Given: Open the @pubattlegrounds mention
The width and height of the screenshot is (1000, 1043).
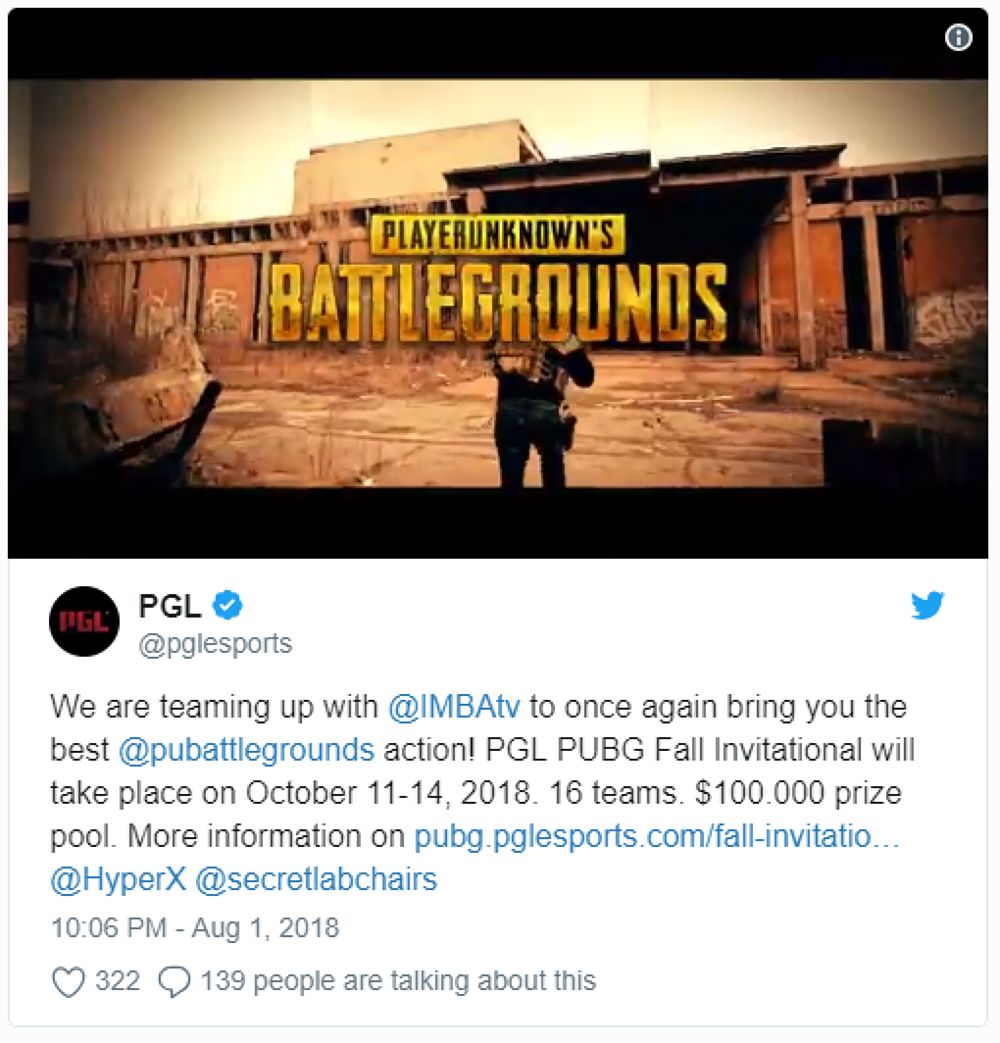Looking at the screenshot, I should tap(246, 750).
